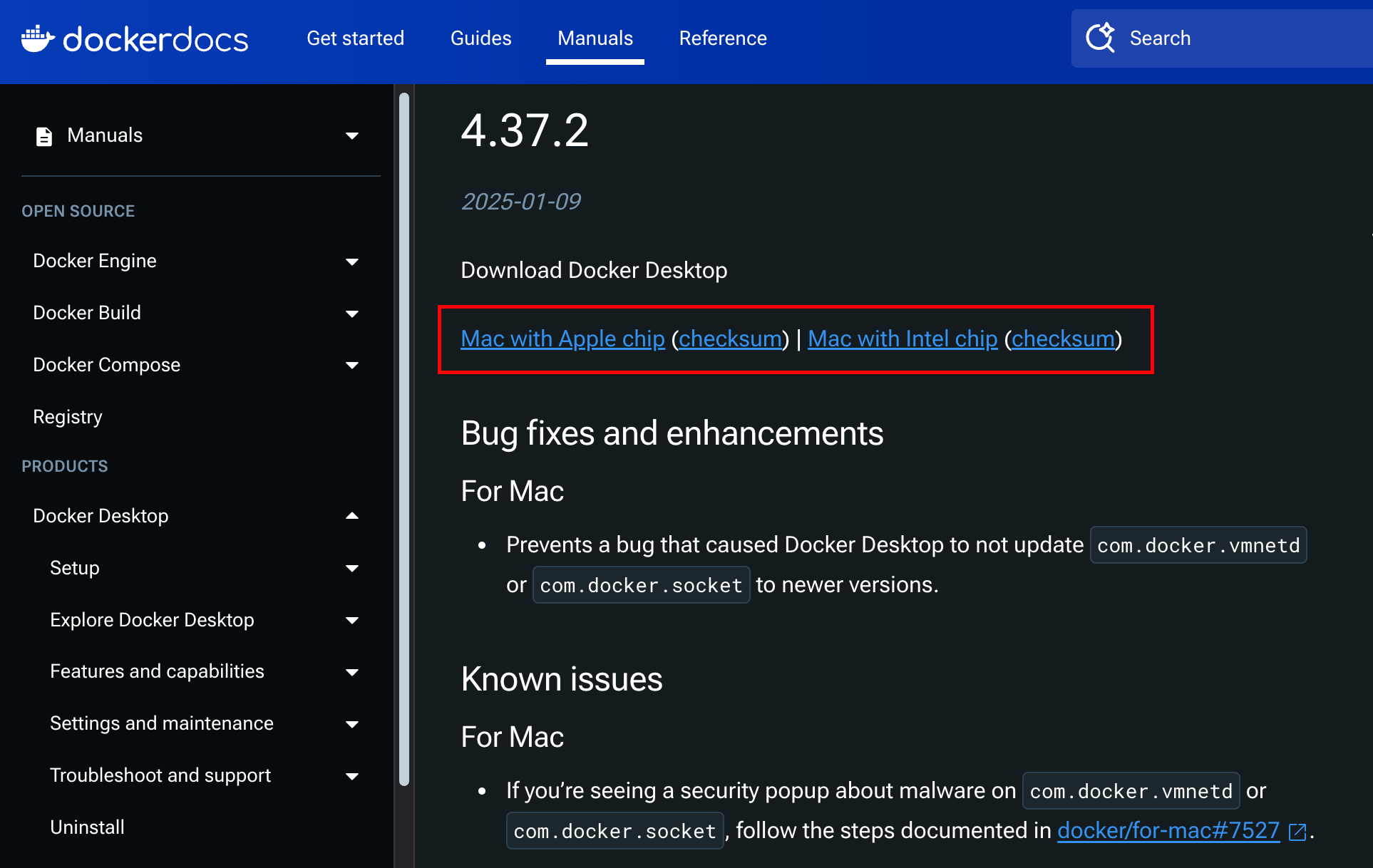Open the dockerdocs home logo
This screenshot has width=1373, height=868.
[x=135, y=39]
